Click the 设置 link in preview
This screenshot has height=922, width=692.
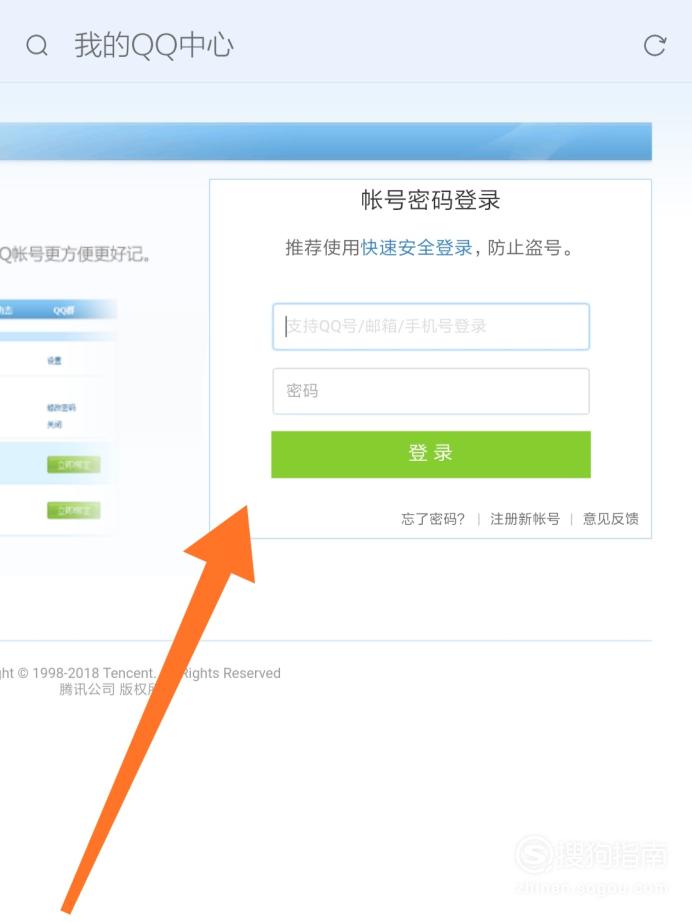pyautogui.click(x=54, y=360)
